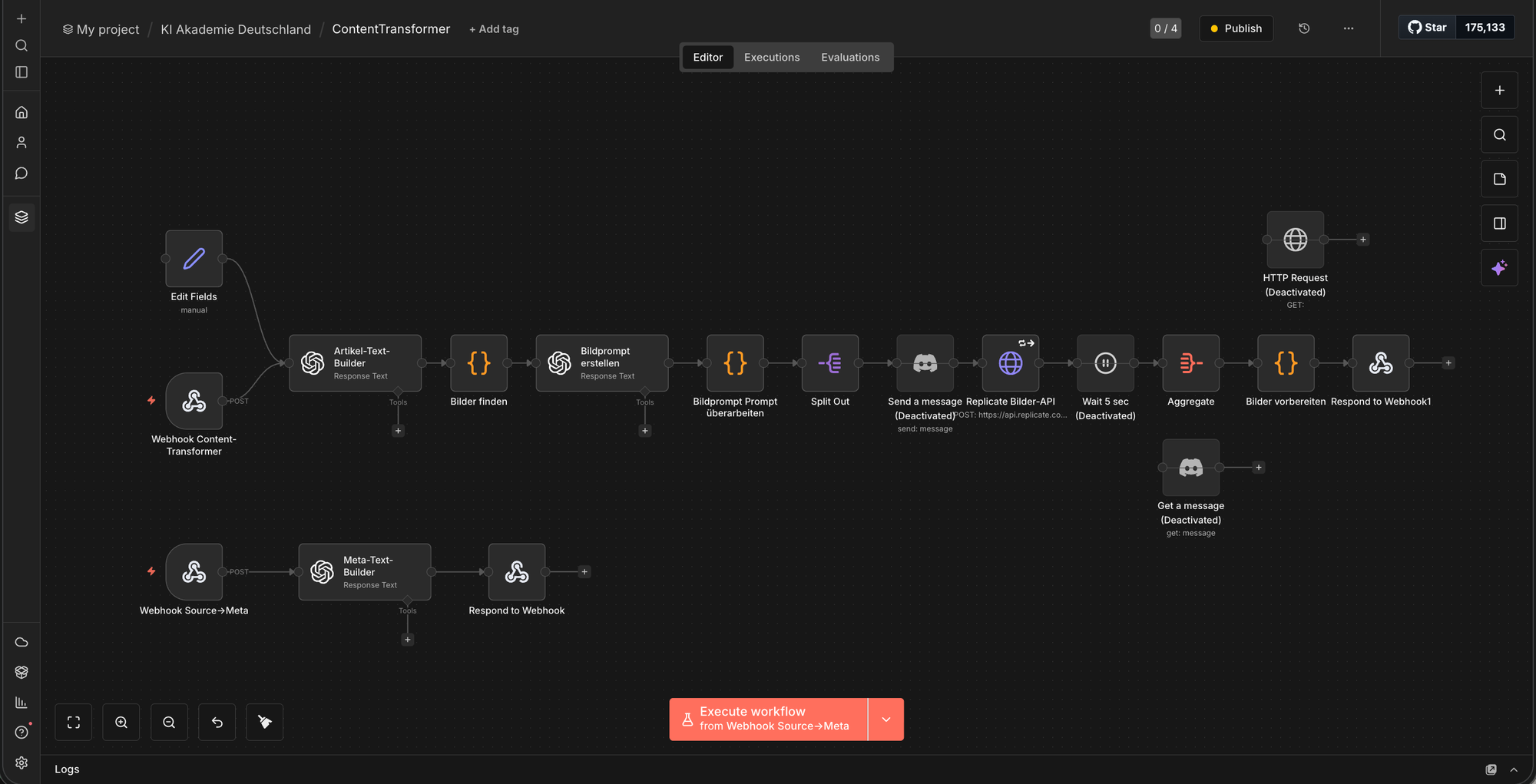Open the AI assistant sparkle icon
The height and width of the screenshot is (784, 1536).
coord(1499,268)
